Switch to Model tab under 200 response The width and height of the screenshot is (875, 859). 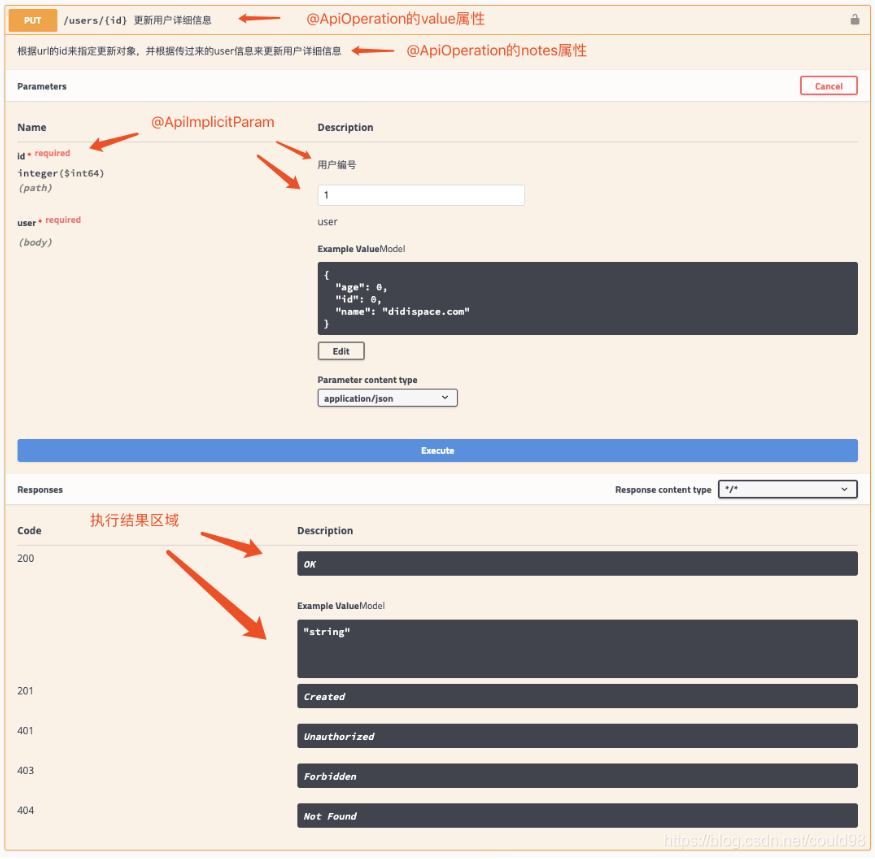tap(372, 606)
